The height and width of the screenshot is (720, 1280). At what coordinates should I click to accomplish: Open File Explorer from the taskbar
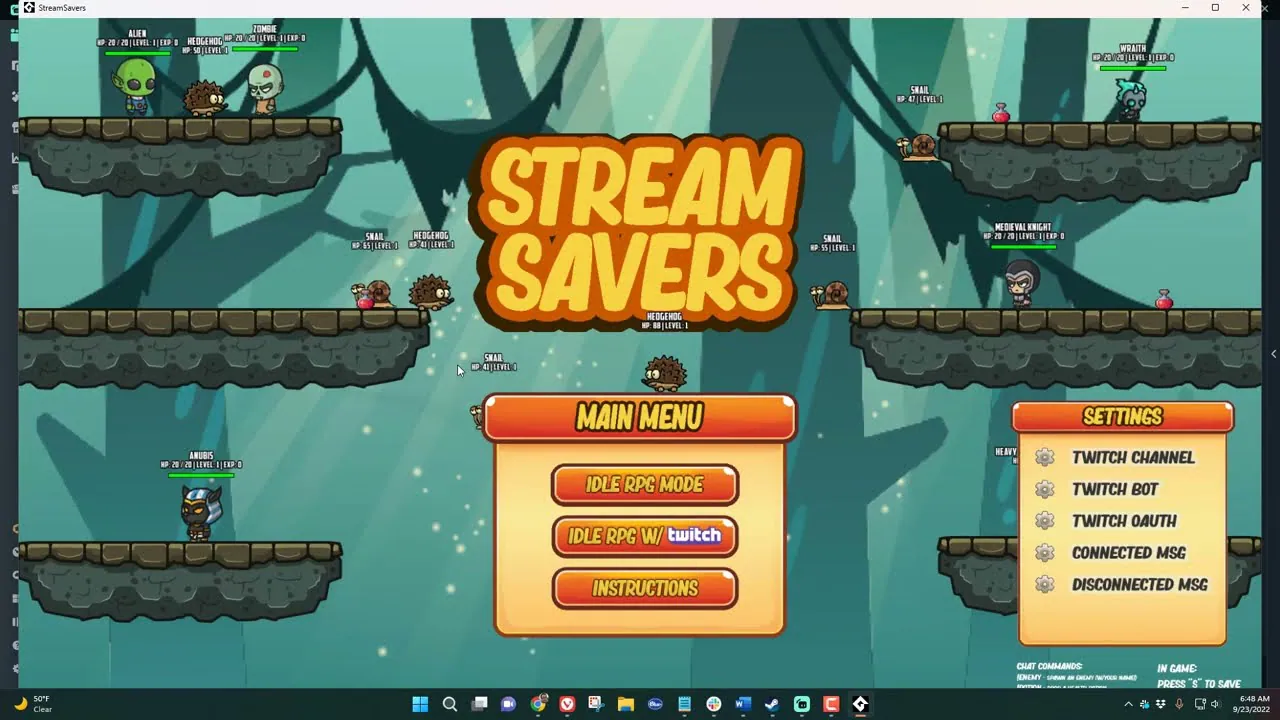pyautogui.click(x=625, y=704)
